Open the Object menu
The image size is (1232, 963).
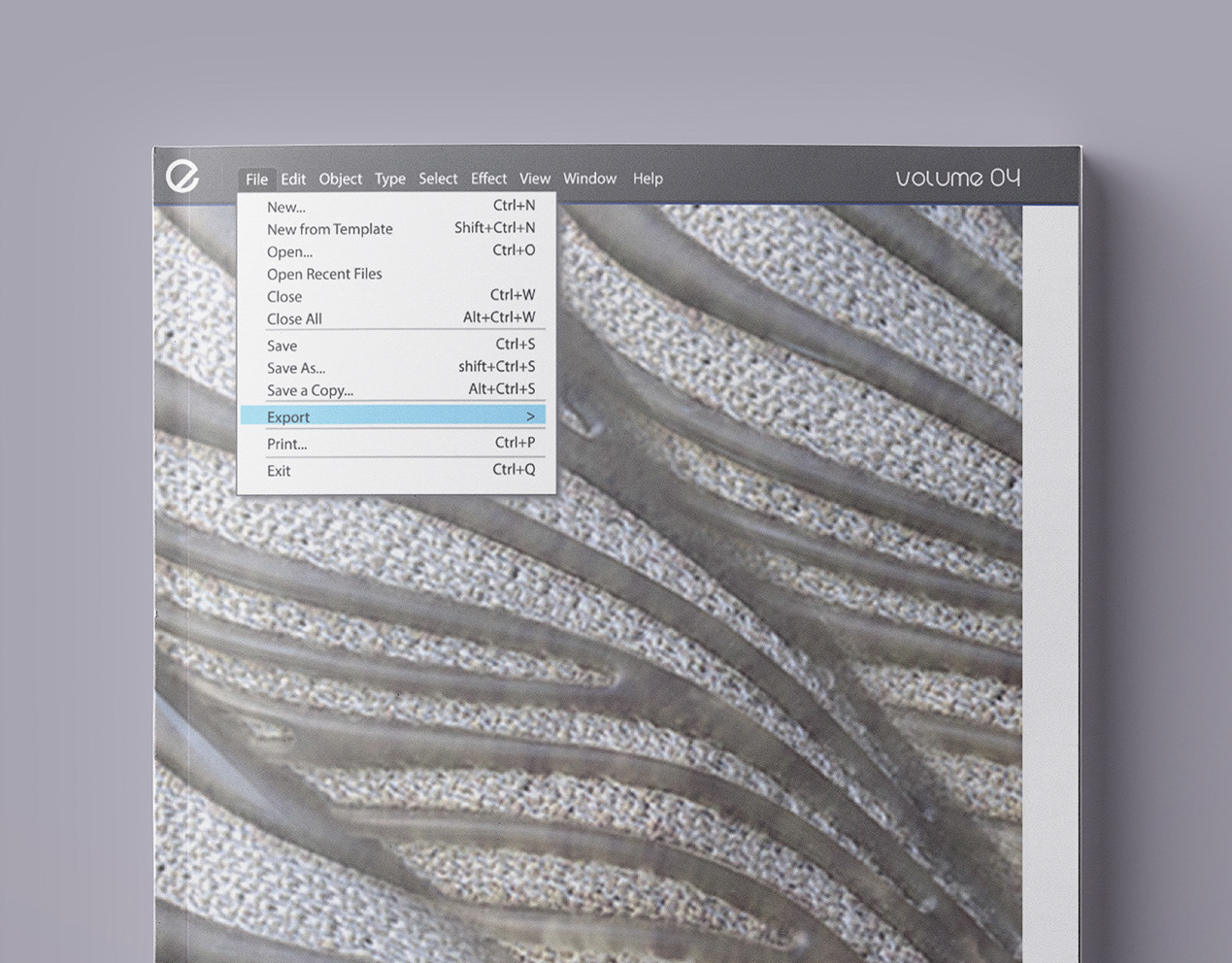coord(340,179)
